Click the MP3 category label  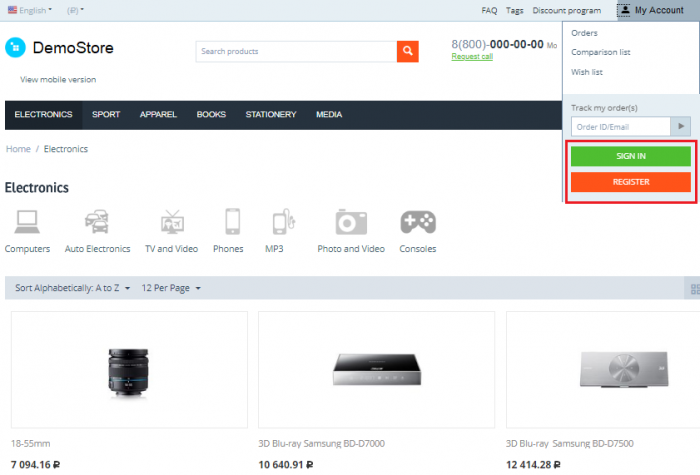pyautogui.click(x=274, y=249)
